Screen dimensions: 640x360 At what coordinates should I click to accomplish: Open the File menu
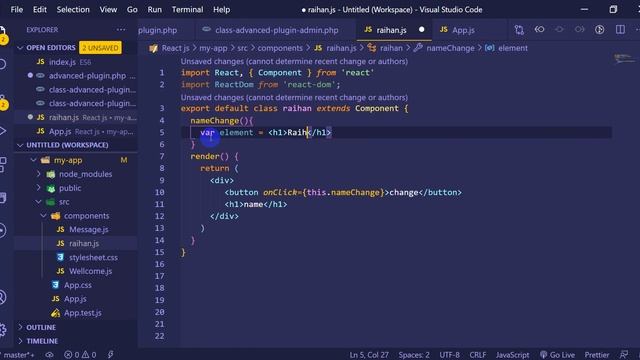point(17,9)
